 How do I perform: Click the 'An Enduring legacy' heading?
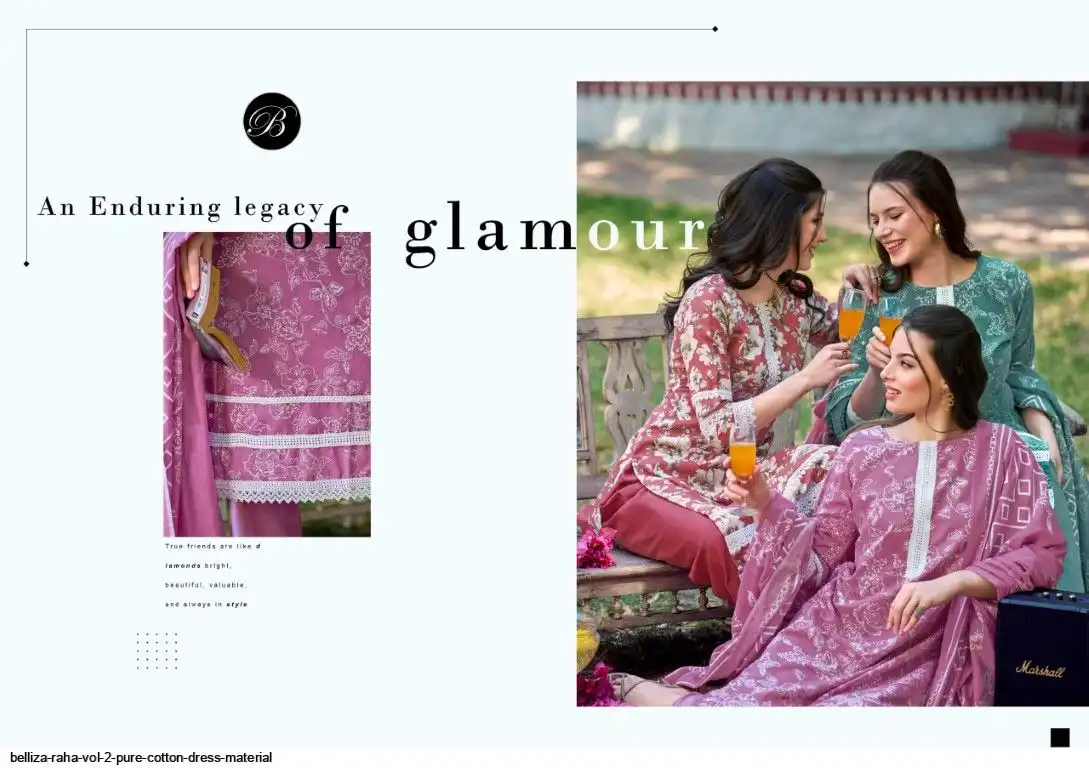click(181, 208)
